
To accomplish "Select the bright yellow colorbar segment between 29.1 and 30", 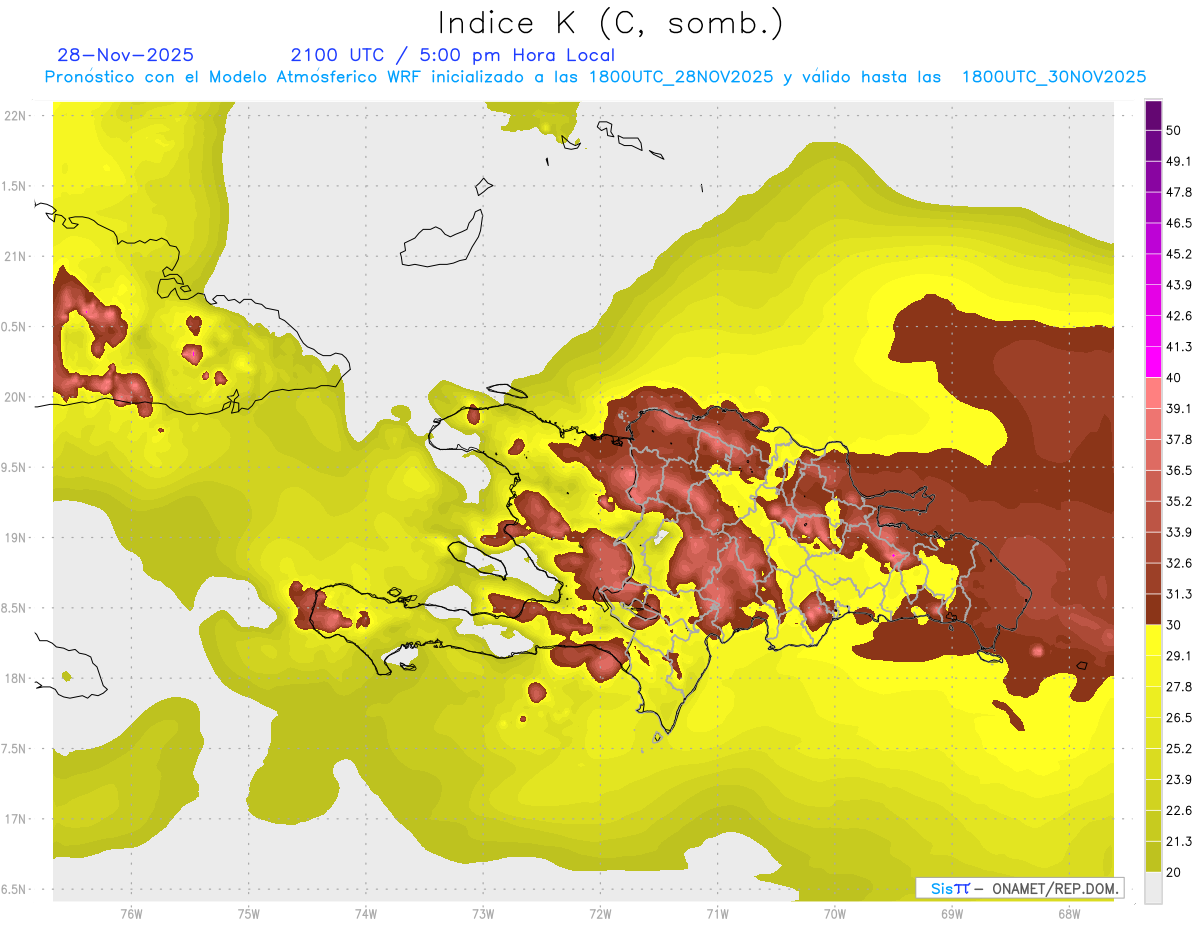I will click(1153, 641).
